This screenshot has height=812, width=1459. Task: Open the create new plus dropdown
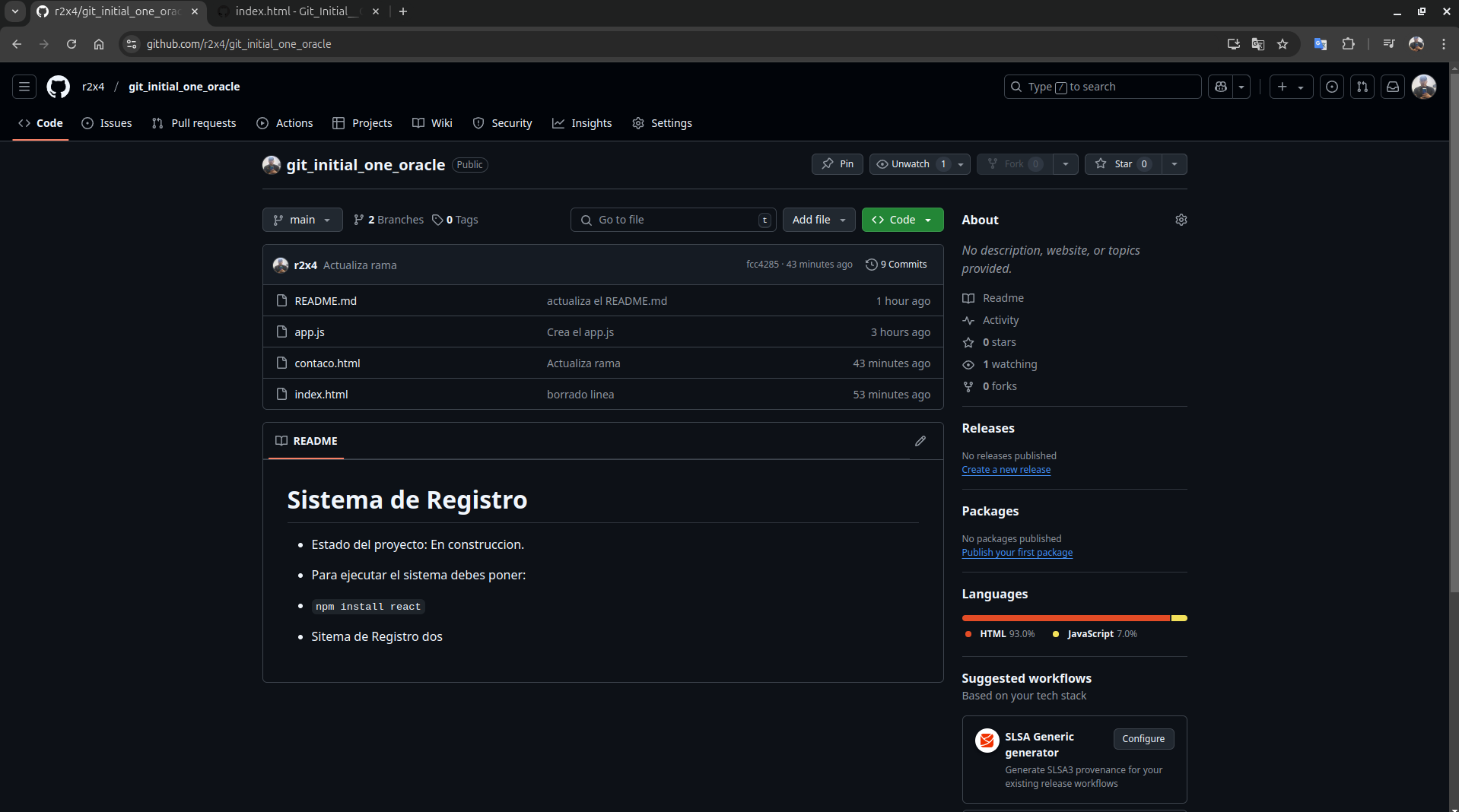coord(1291,87)
